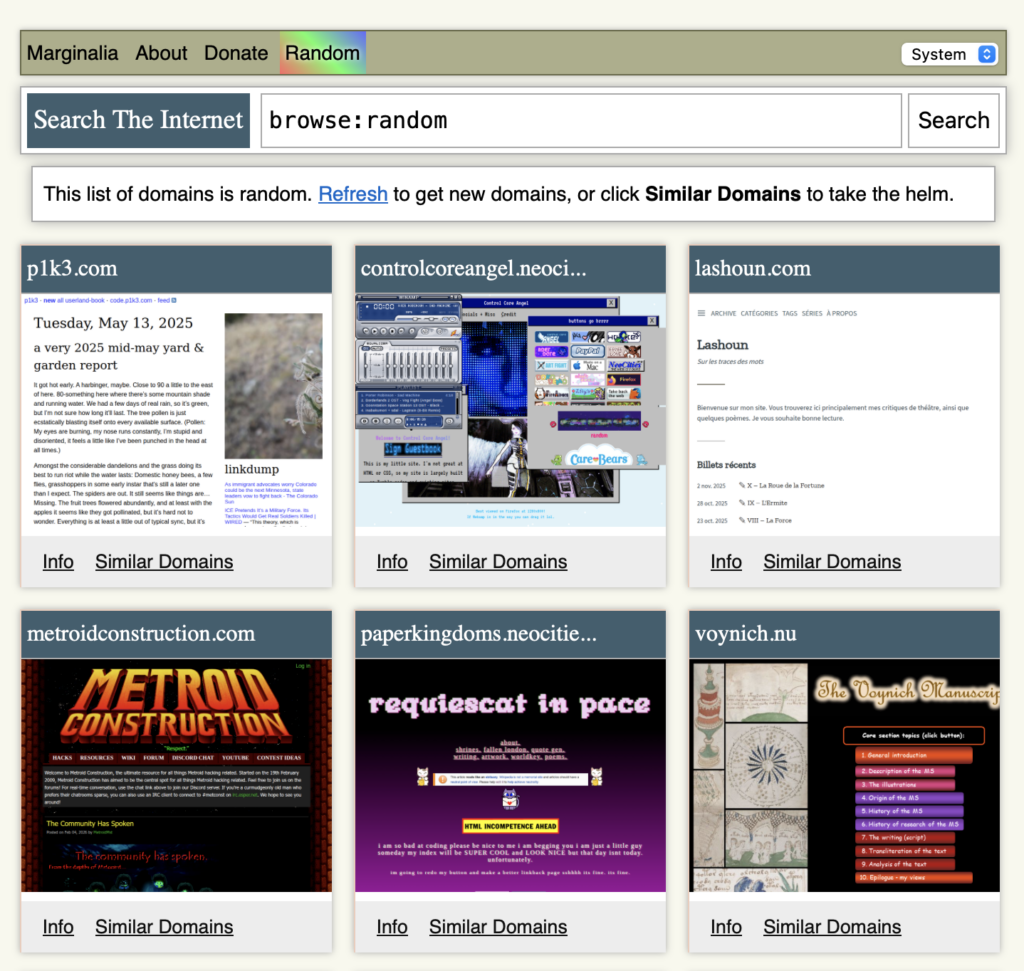This screenshot has width=1024, height=971.
Task: Switch to the Random tab
Action: 322,53
